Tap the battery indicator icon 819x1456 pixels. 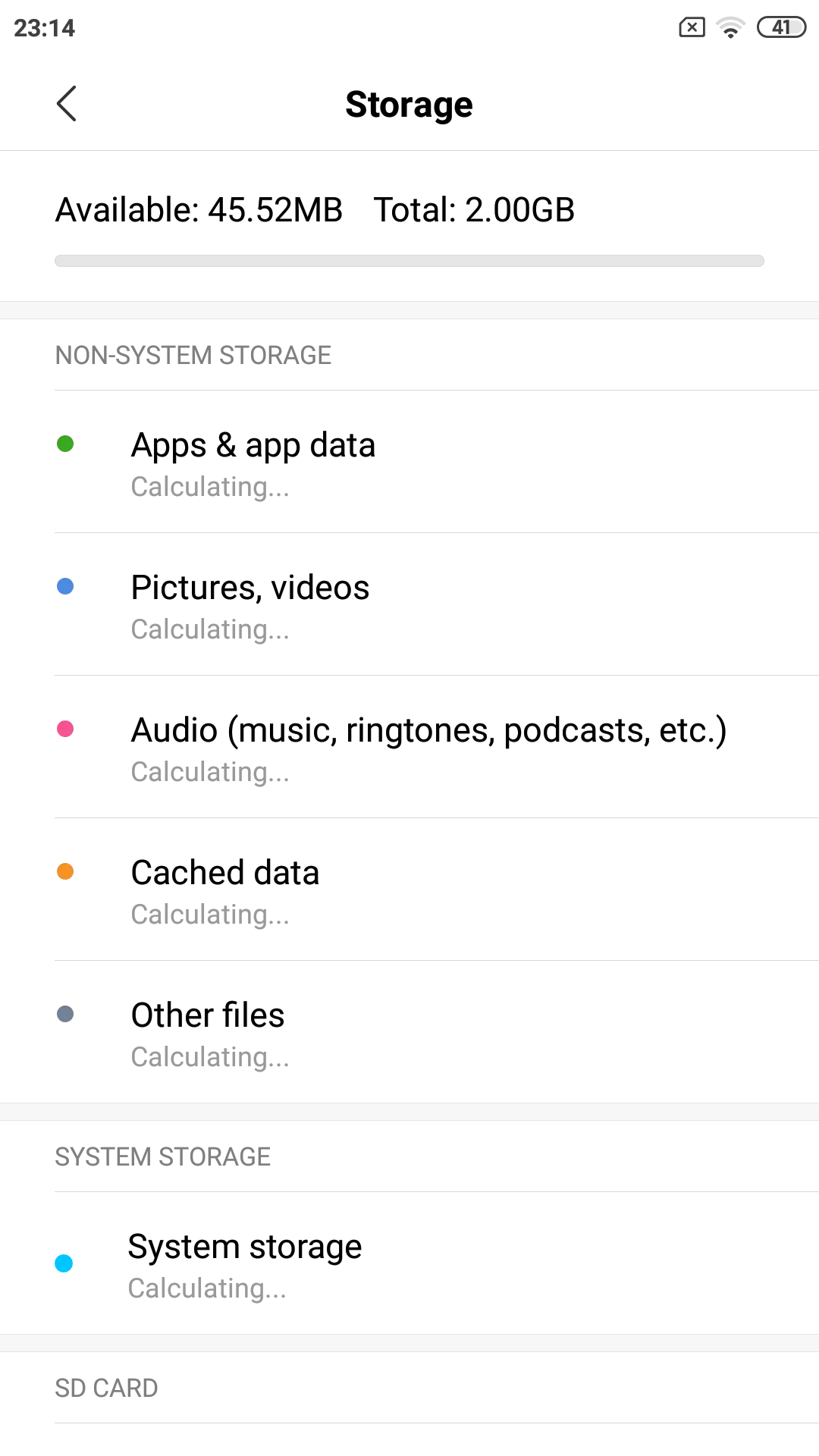[781, 28]
